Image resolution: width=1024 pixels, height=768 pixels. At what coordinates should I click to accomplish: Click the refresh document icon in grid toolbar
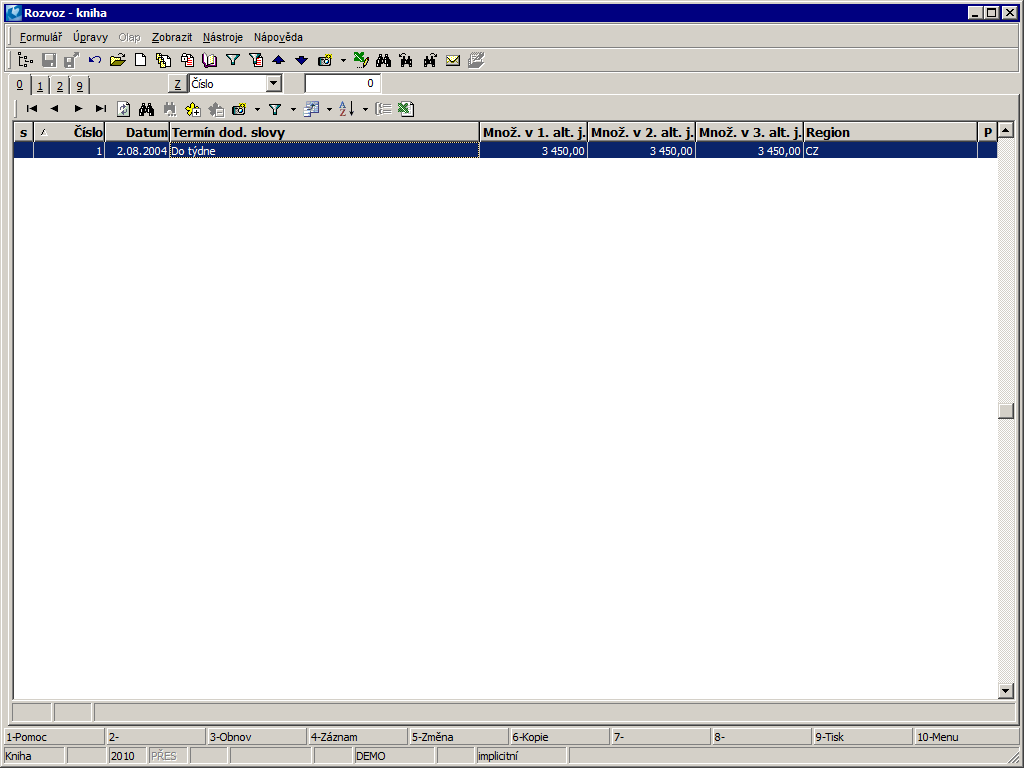[124, 108]
